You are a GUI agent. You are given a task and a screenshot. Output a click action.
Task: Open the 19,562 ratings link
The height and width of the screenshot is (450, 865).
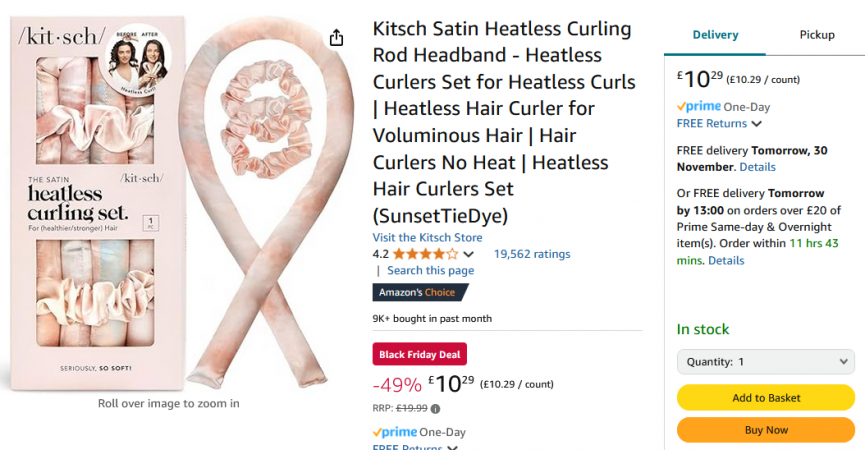pos(532,254)
